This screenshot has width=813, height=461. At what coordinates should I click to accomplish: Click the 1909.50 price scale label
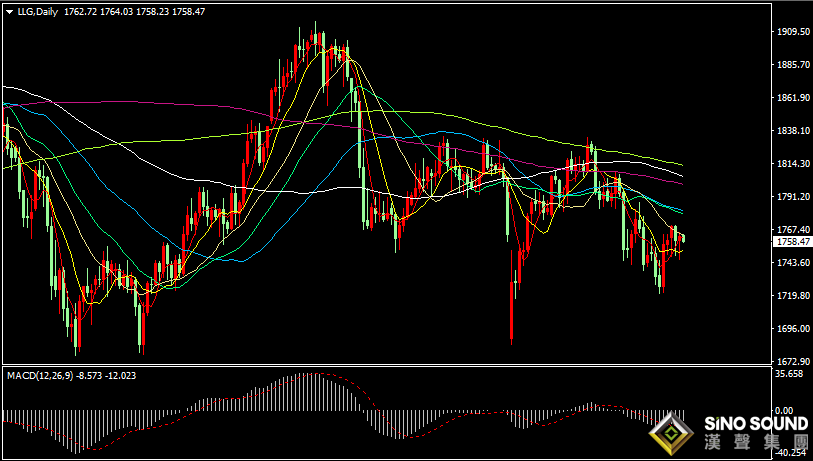pyautogui.click(x=793, y=32)
